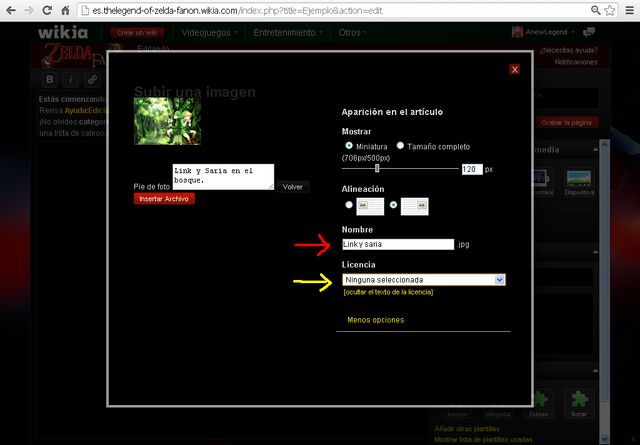Select the Tamaño completo radio button

[400, 145]
